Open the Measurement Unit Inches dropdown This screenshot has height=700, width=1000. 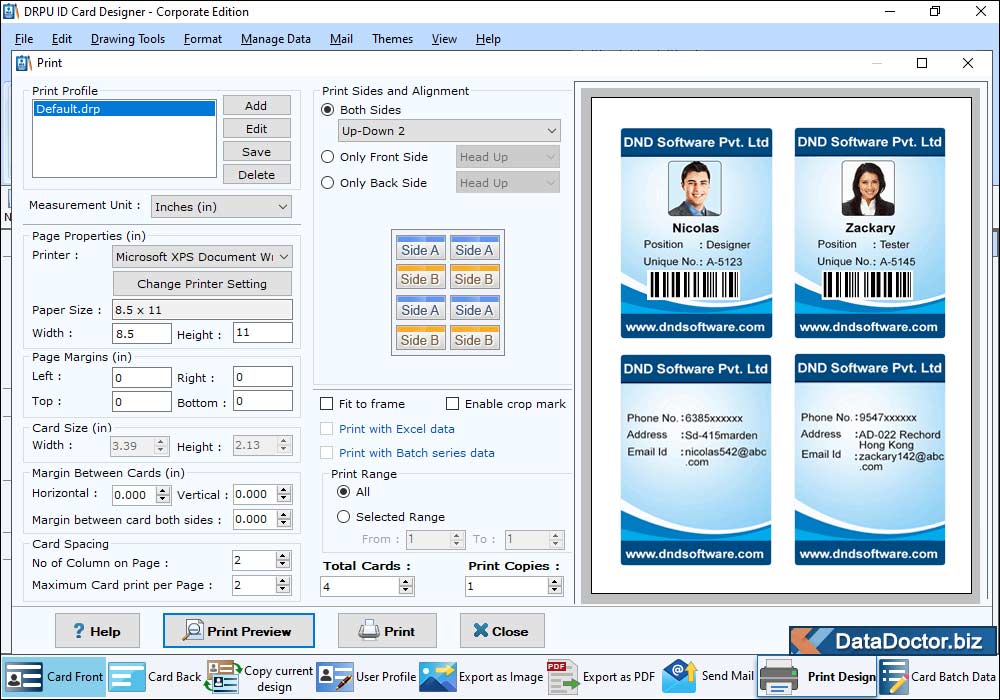(221, 207)
